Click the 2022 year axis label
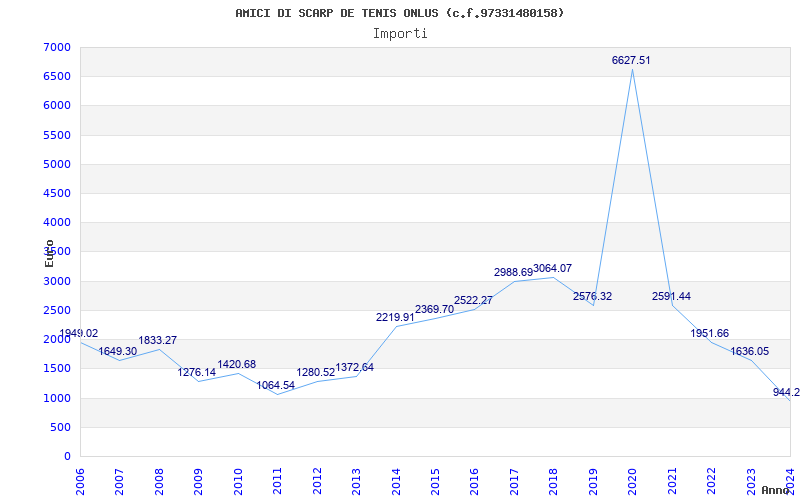 coord(712,481)
